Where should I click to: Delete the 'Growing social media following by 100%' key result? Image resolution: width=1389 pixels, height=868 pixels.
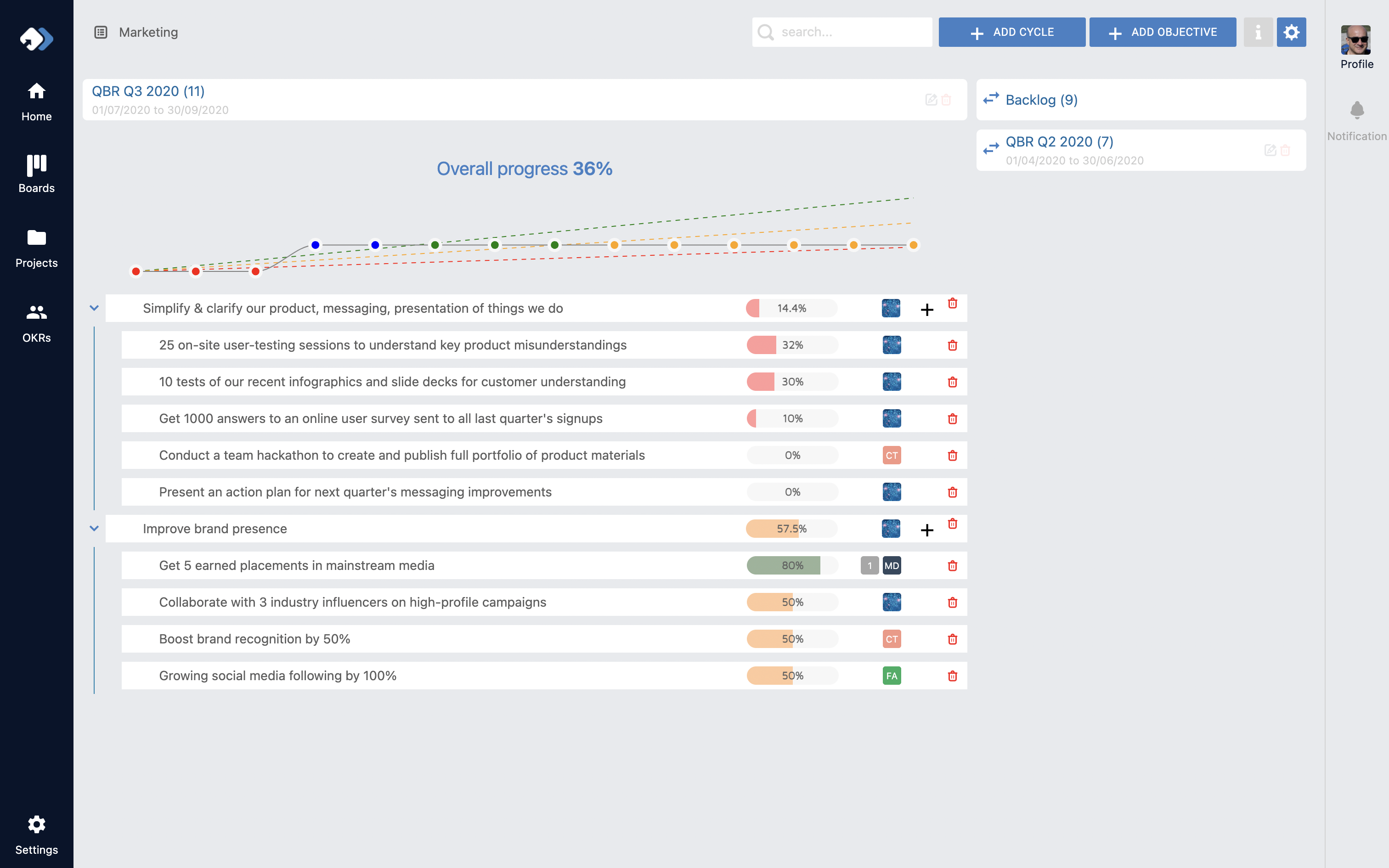[952, 676]
